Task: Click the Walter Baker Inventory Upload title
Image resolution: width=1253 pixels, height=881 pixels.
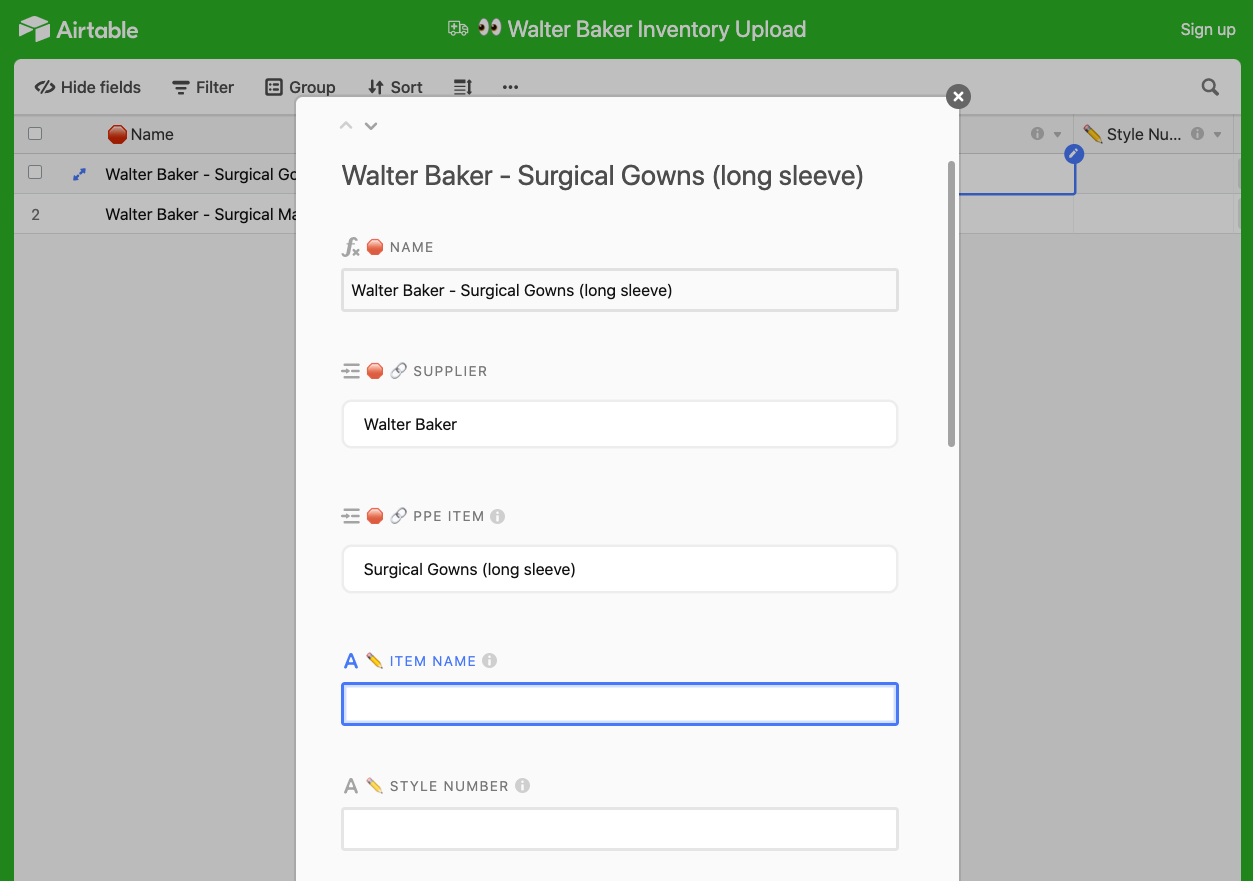Action: 656,29
